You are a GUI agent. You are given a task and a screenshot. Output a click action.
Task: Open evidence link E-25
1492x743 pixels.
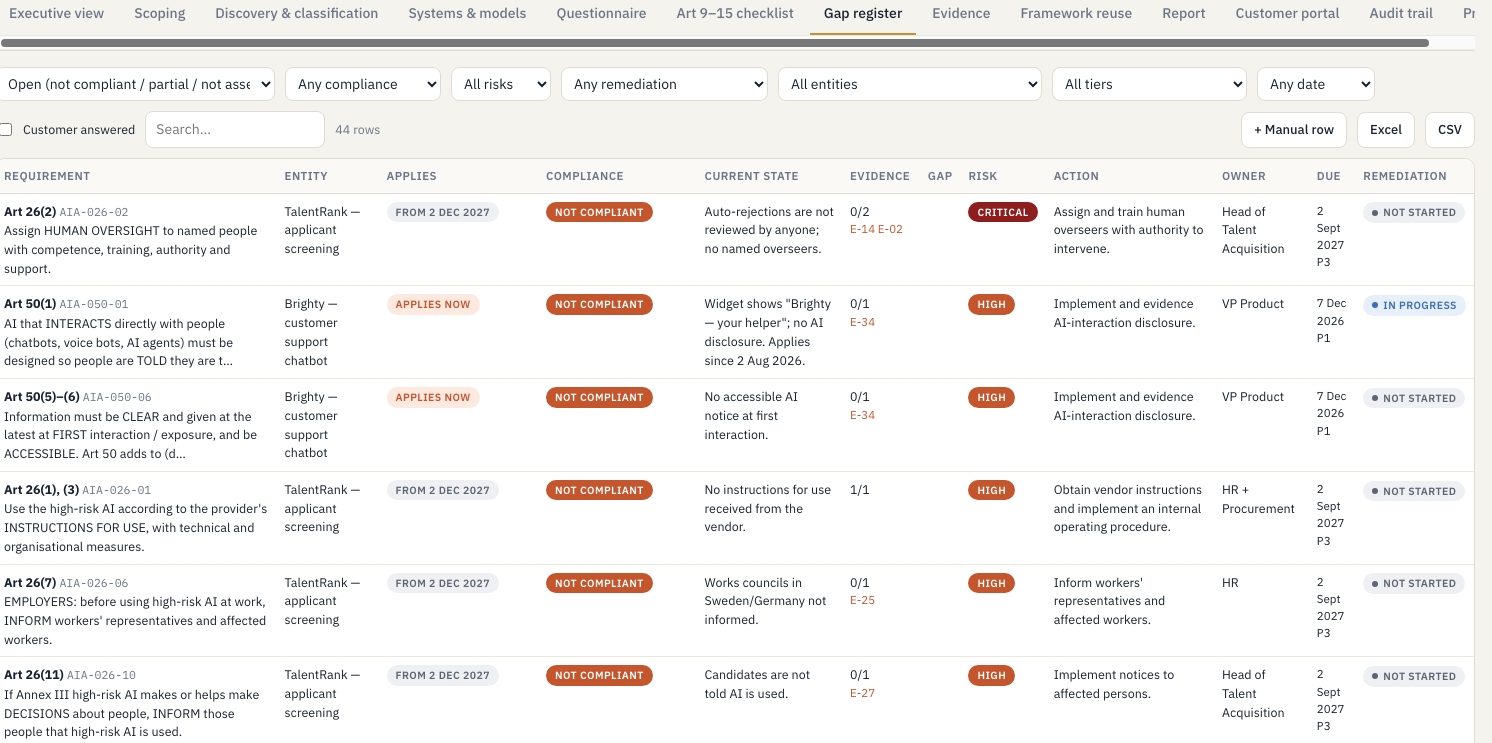pos(862,601)
